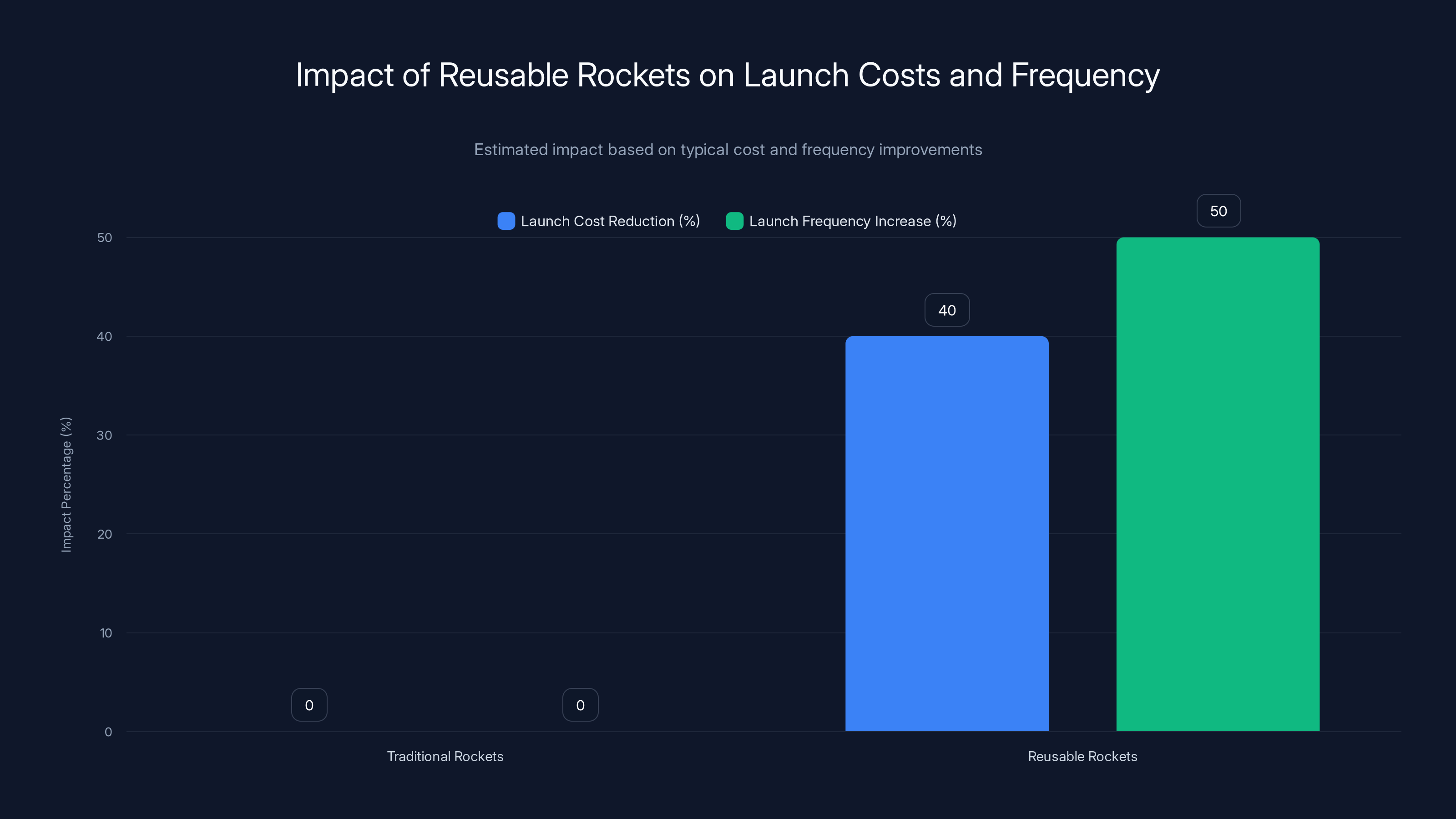Click the Traditional Rockets axis label
Image resolution: width=1456 pixels, height=819 pixels.
click(x=445, y=756)
